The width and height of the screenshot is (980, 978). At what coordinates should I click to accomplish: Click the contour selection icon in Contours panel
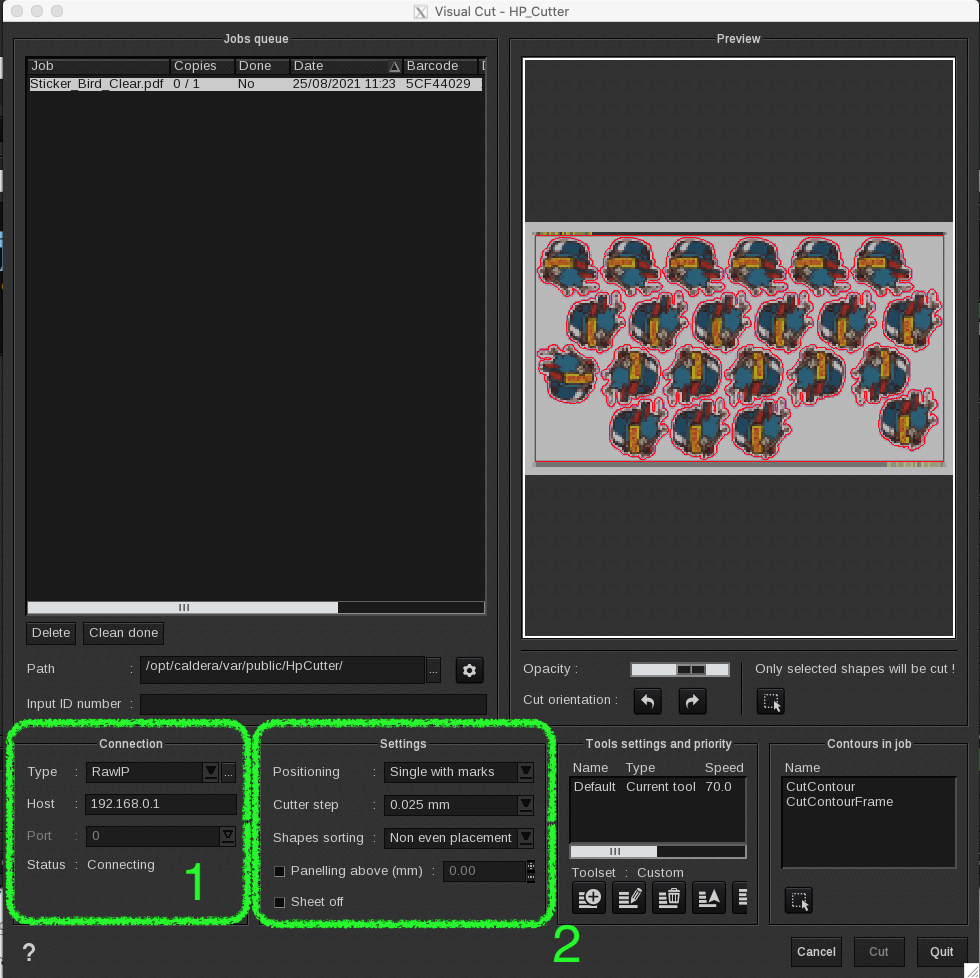click(x=799, y=900)
